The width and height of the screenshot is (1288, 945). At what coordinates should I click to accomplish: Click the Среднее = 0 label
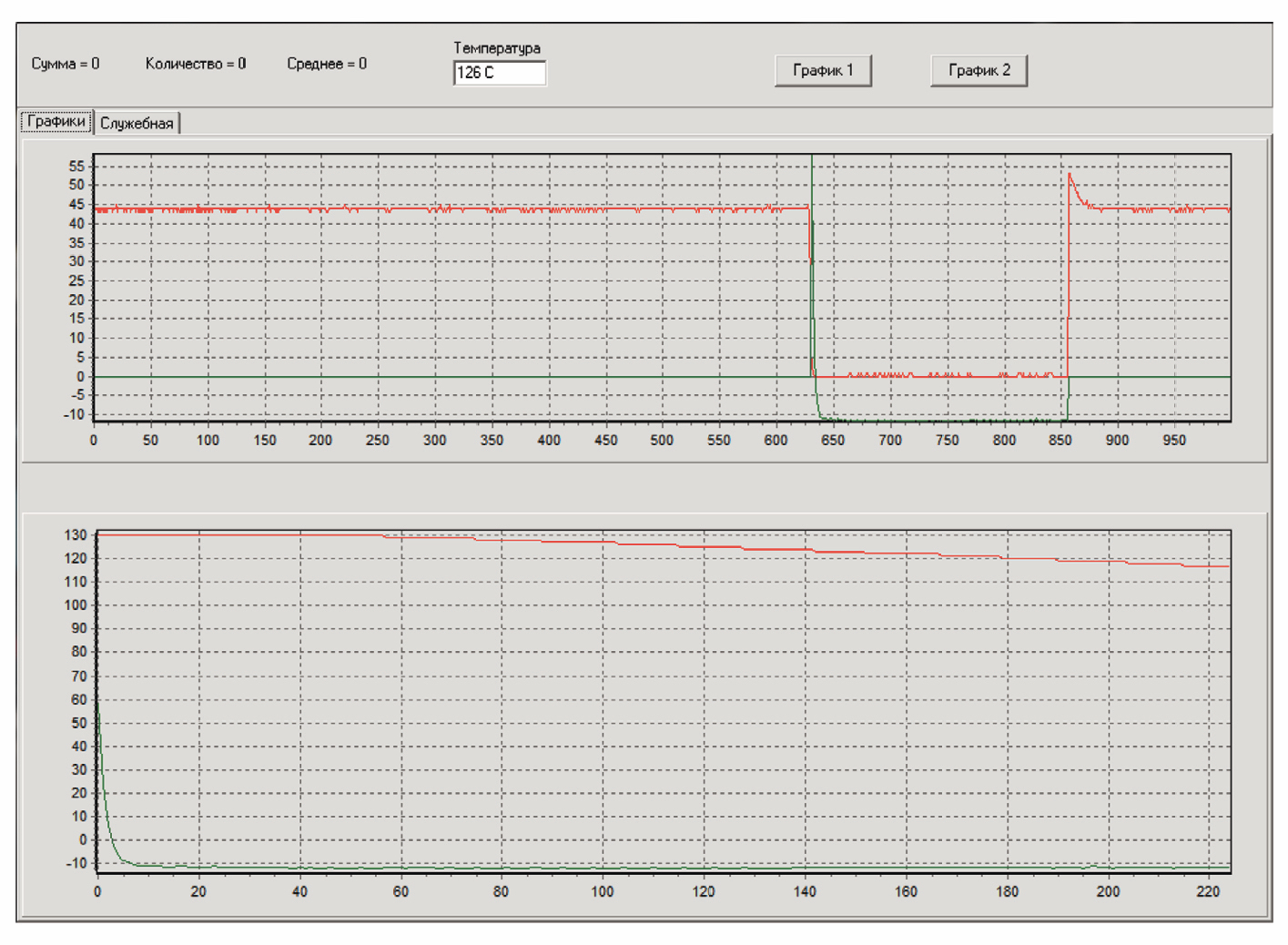tap(327, 64)
